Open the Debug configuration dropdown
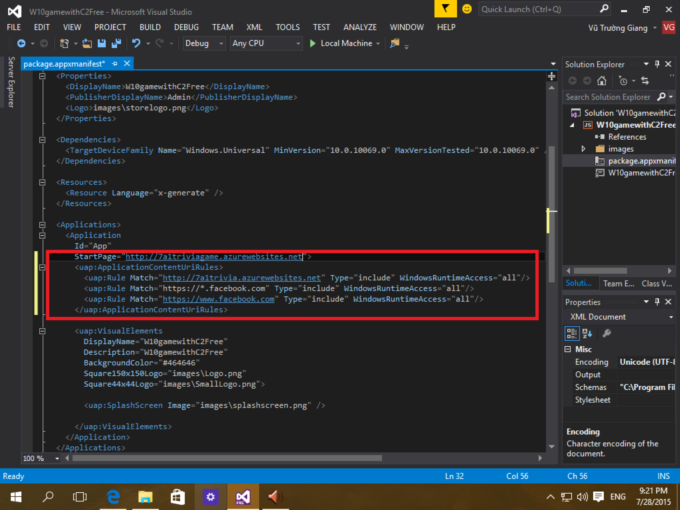Image resolution: width=680 pixels, height=510 pixels. point(204,43)
